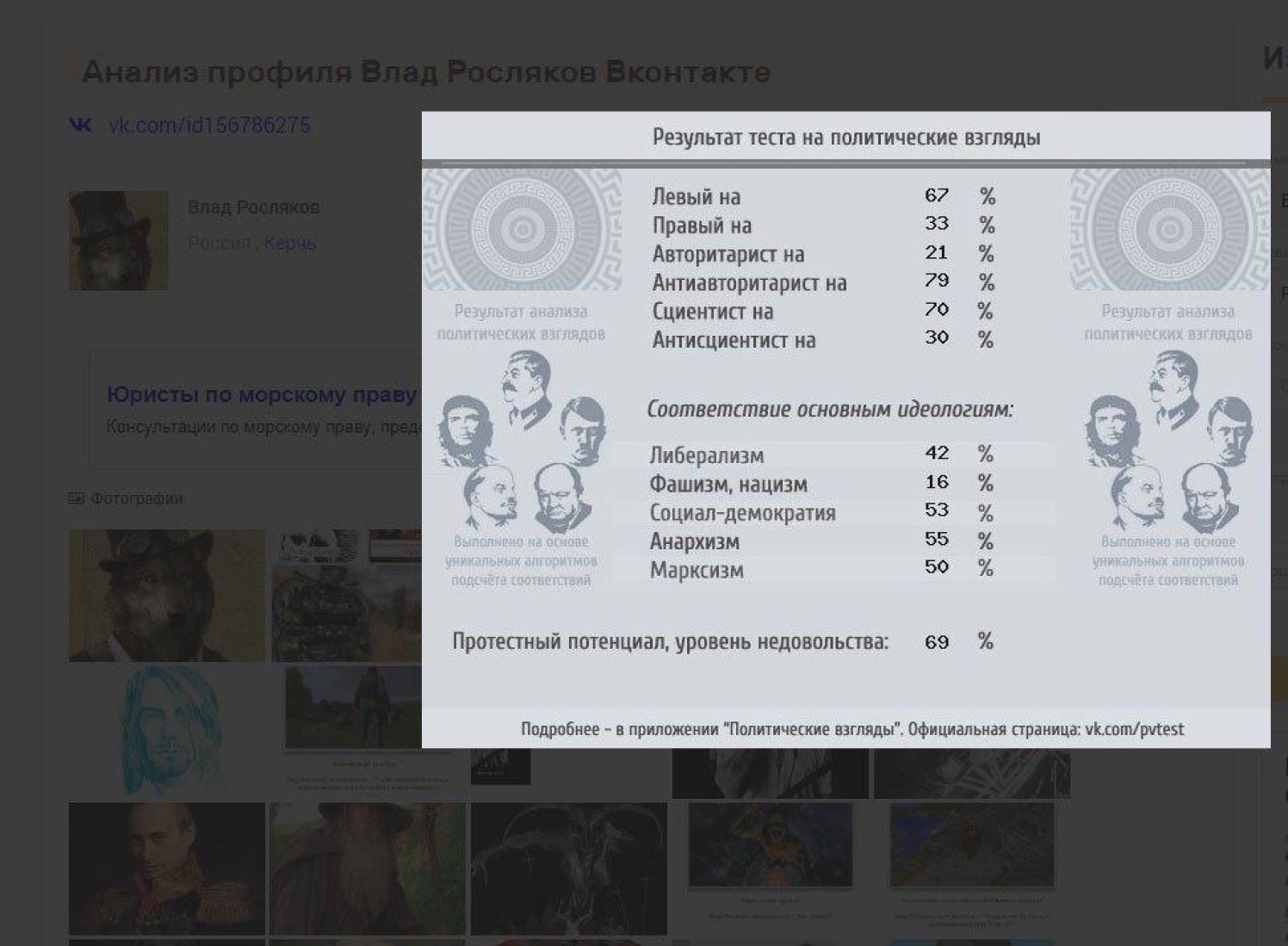Click the right circular Greek ornament emblem

[1168, 230]
